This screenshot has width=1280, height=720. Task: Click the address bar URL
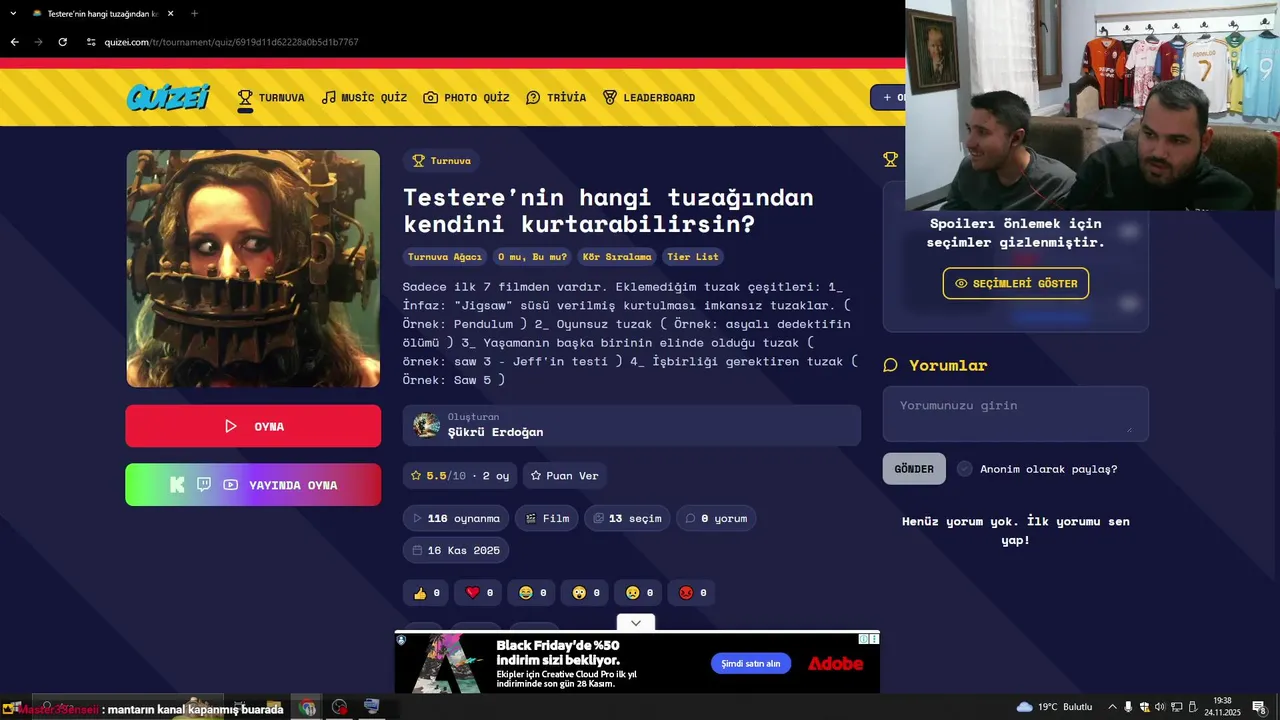[231, 42]
